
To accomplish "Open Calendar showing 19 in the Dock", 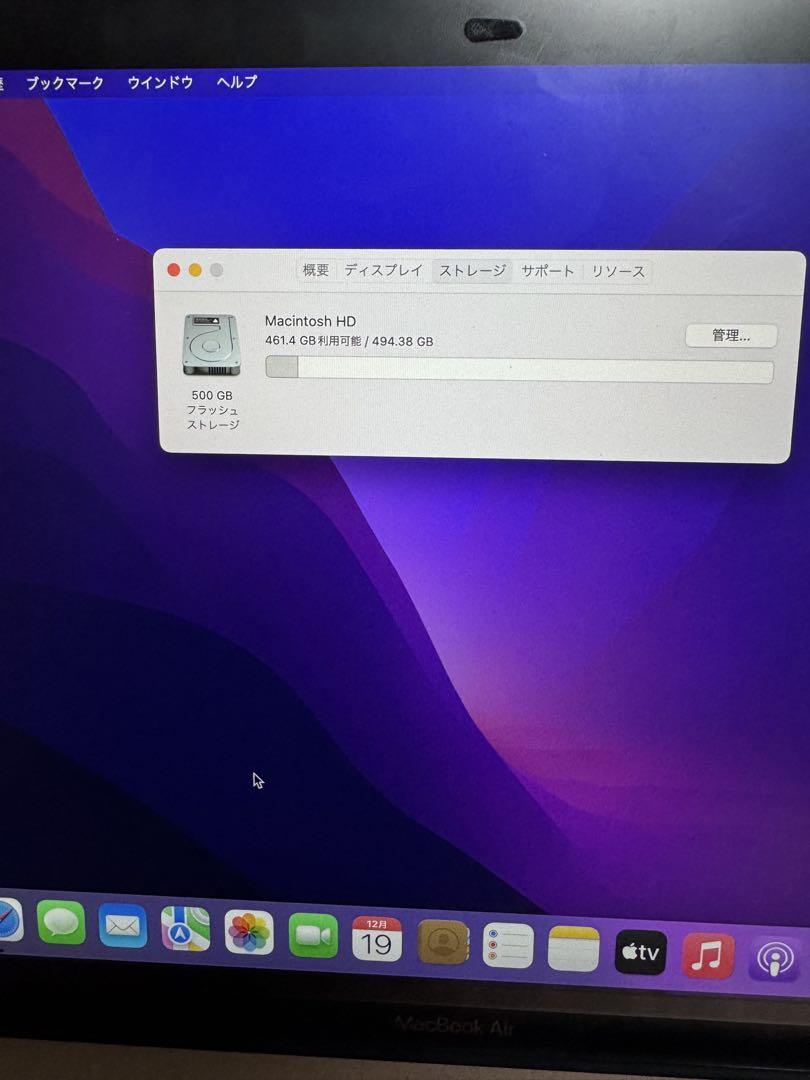I will coord(377,939).
